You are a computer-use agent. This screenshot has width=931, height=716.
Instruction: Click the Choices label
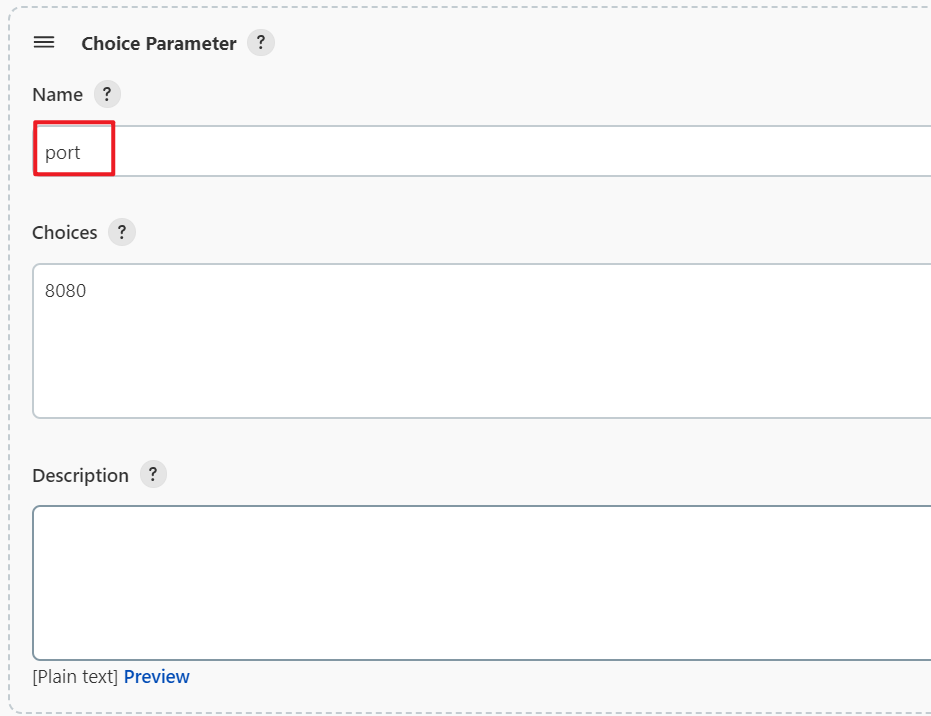65,233
